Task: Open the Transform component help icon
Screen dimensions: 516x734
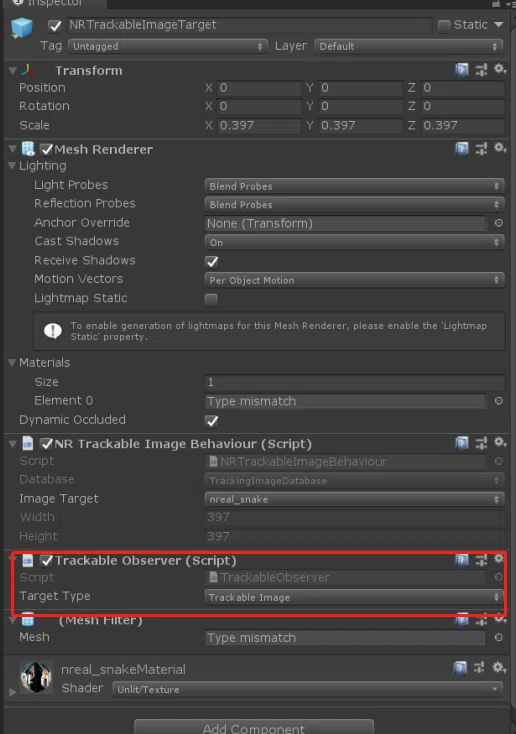Action: coord(462,70)
